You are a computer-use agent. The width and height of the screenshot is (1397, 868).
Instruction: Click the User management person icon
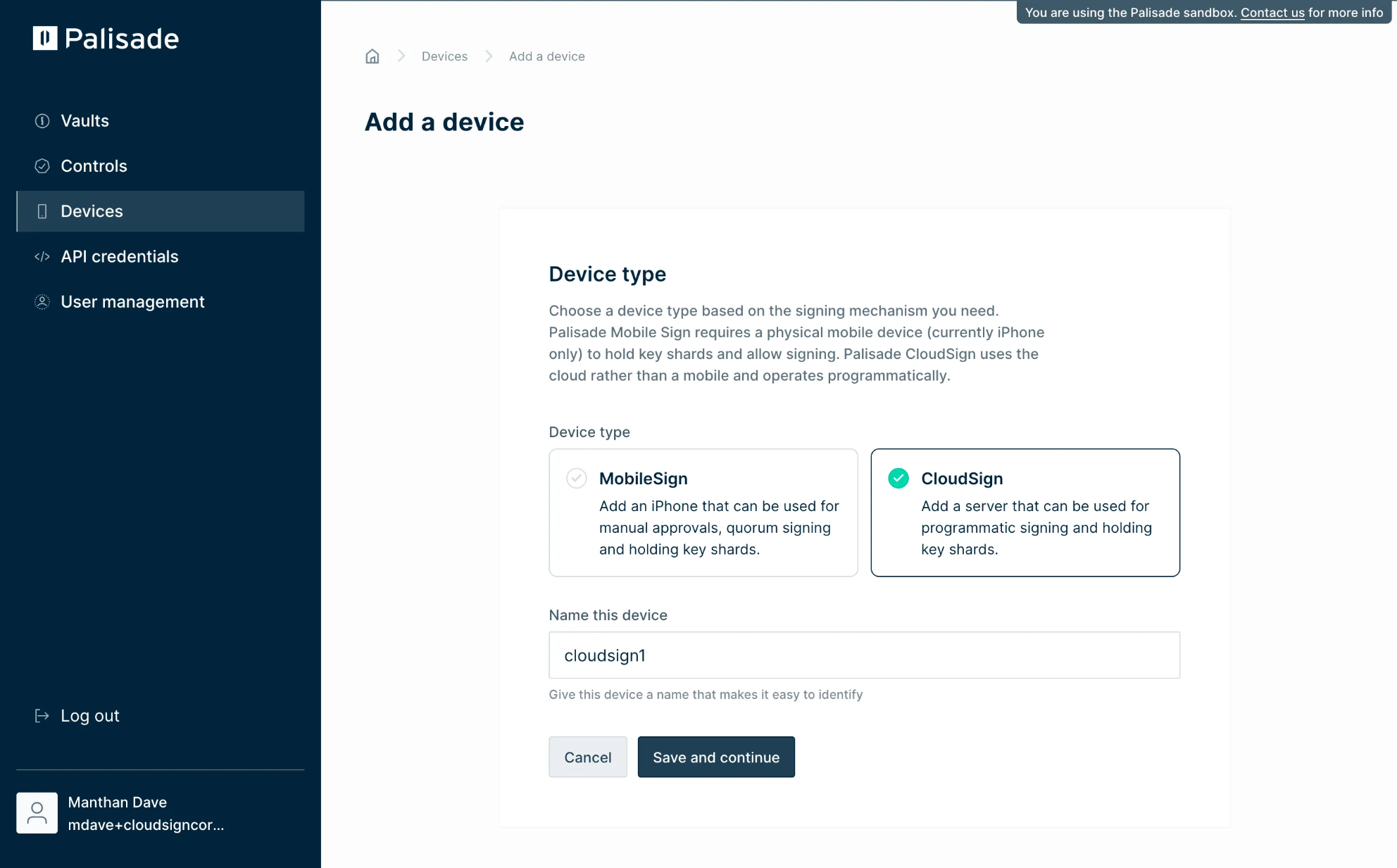click(x=42, y=302)
